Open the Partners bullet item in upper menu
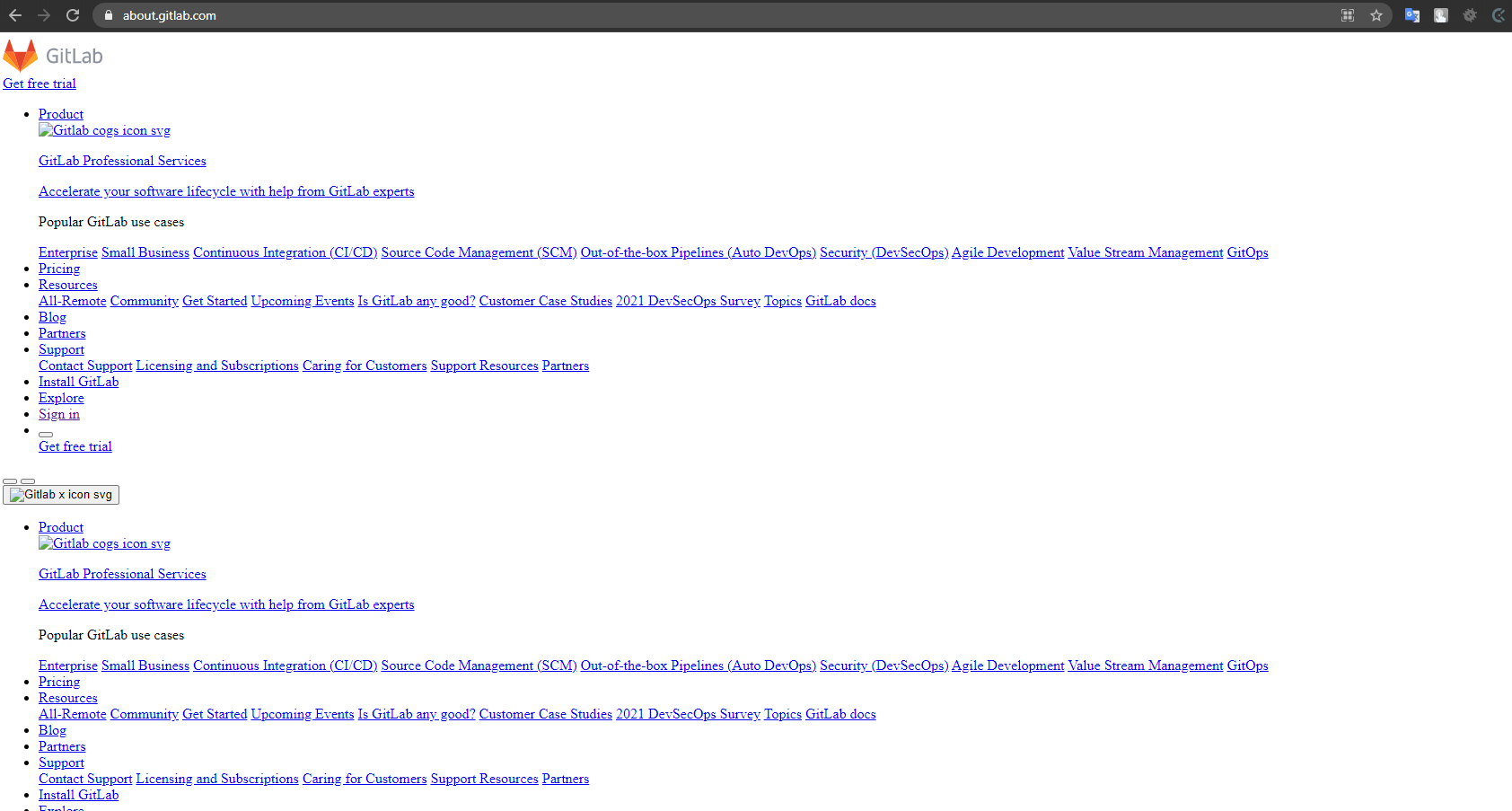 [62, 333]
